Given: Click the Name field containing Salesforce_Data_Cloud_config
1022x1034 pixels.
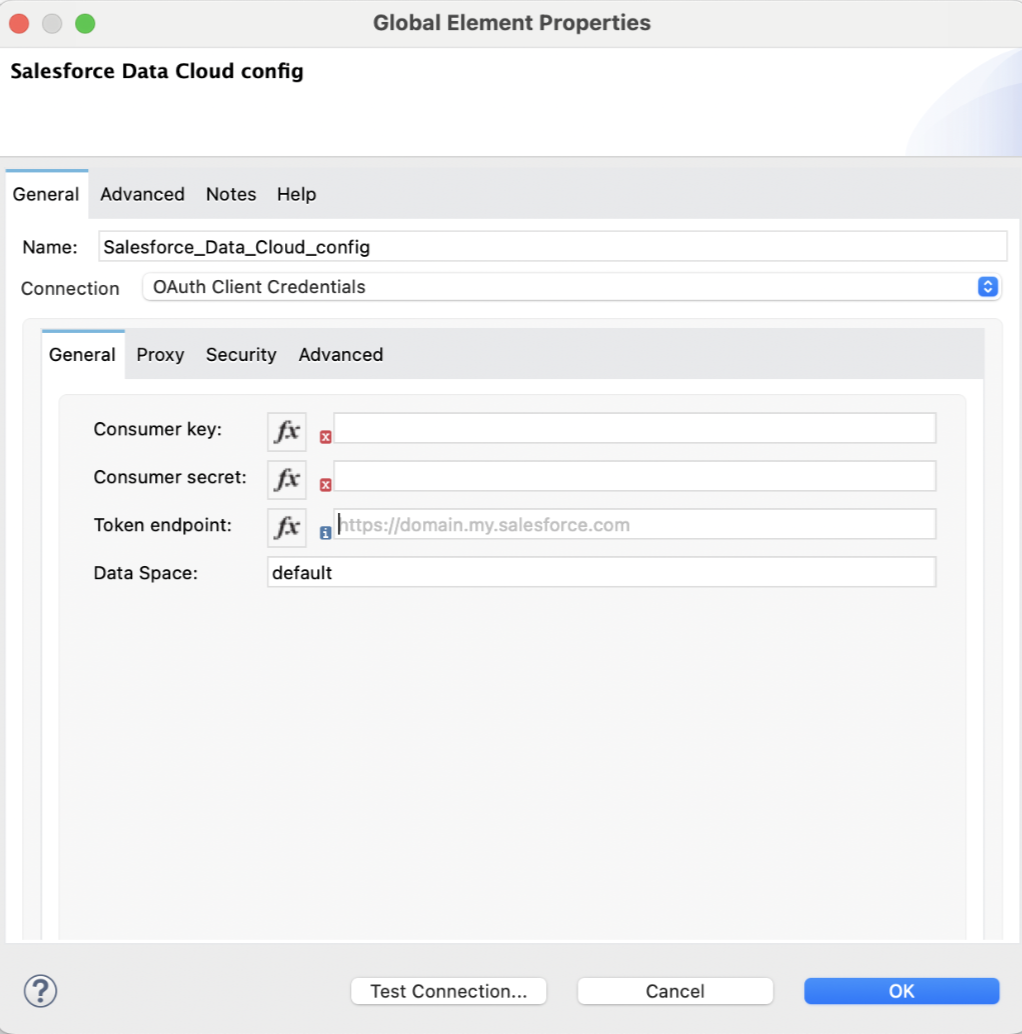Looking at the screenshot, I should coord(550,246).
